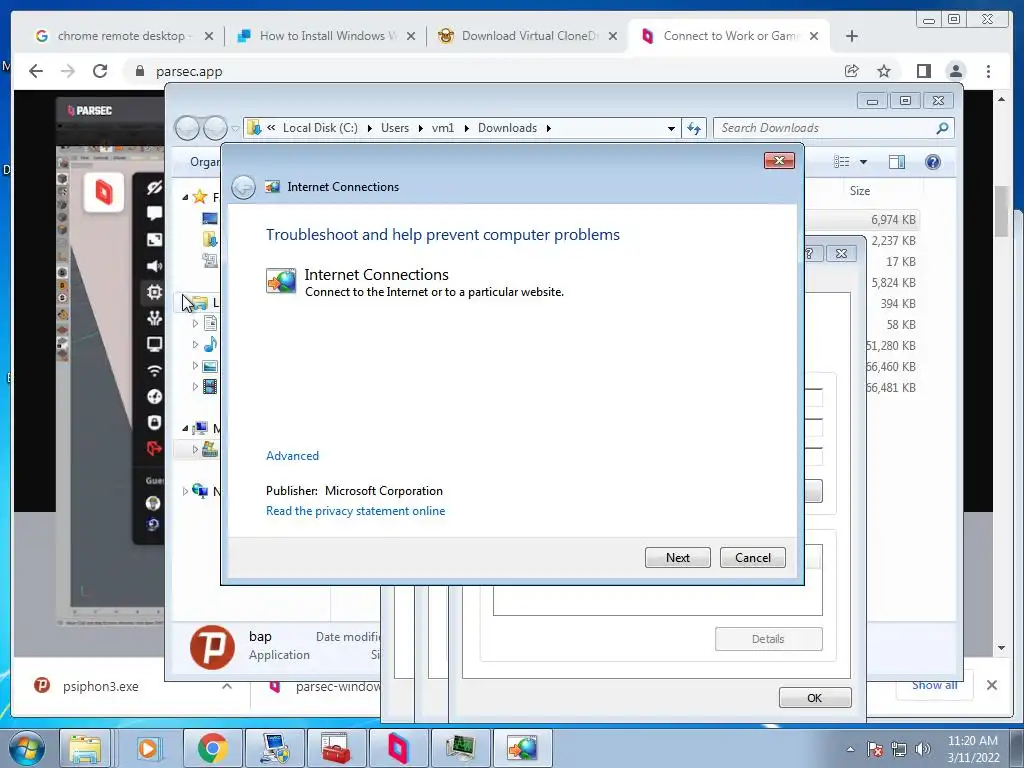Click the Explorer refresh arrows button
Screen dimensions: 1024x768
pos(694,128)
